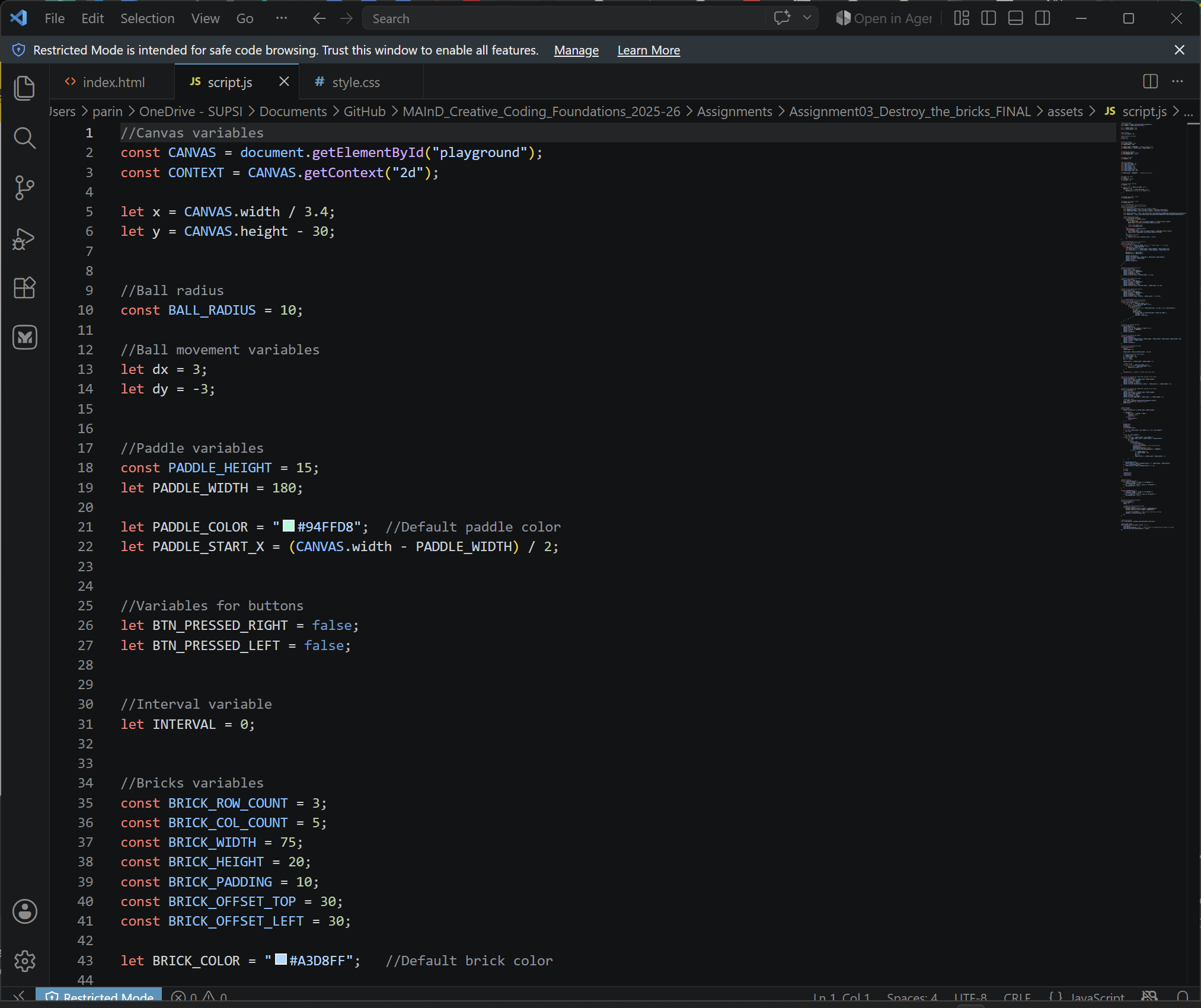Click Open in Agent button
This screenshot has height=1008, width=1201.
click(x=884, y=18)
